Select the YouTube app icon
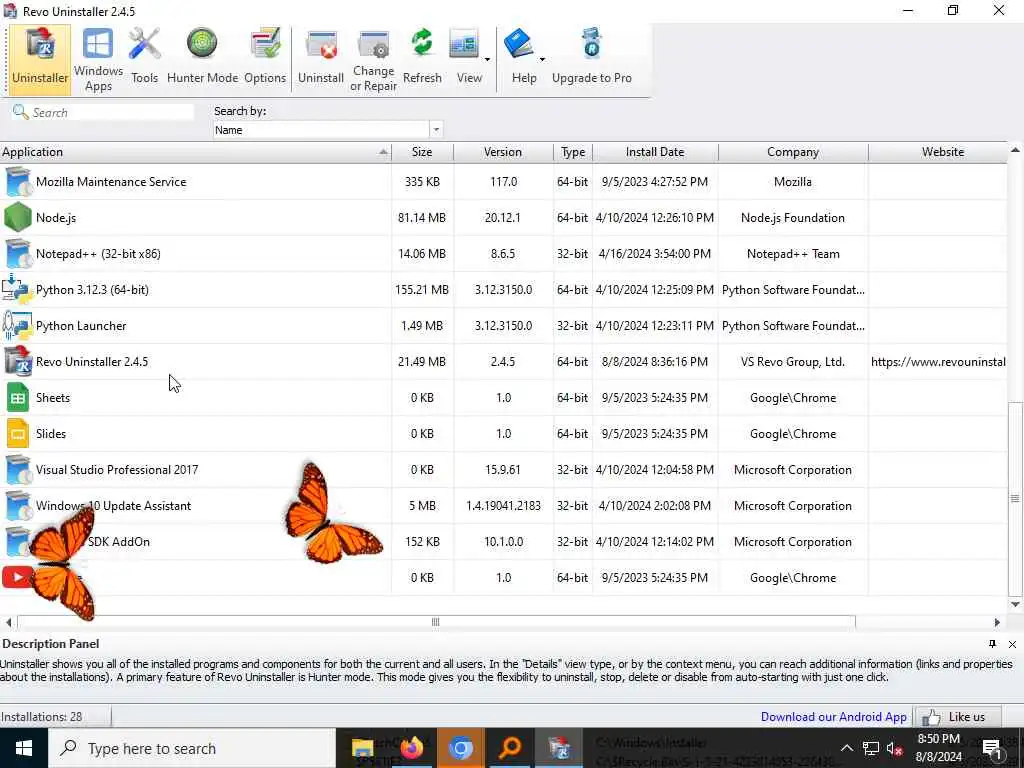Image resolution: width=1024 pixels, height=768 pixels. pyautogui.click(x=18, y=577)
